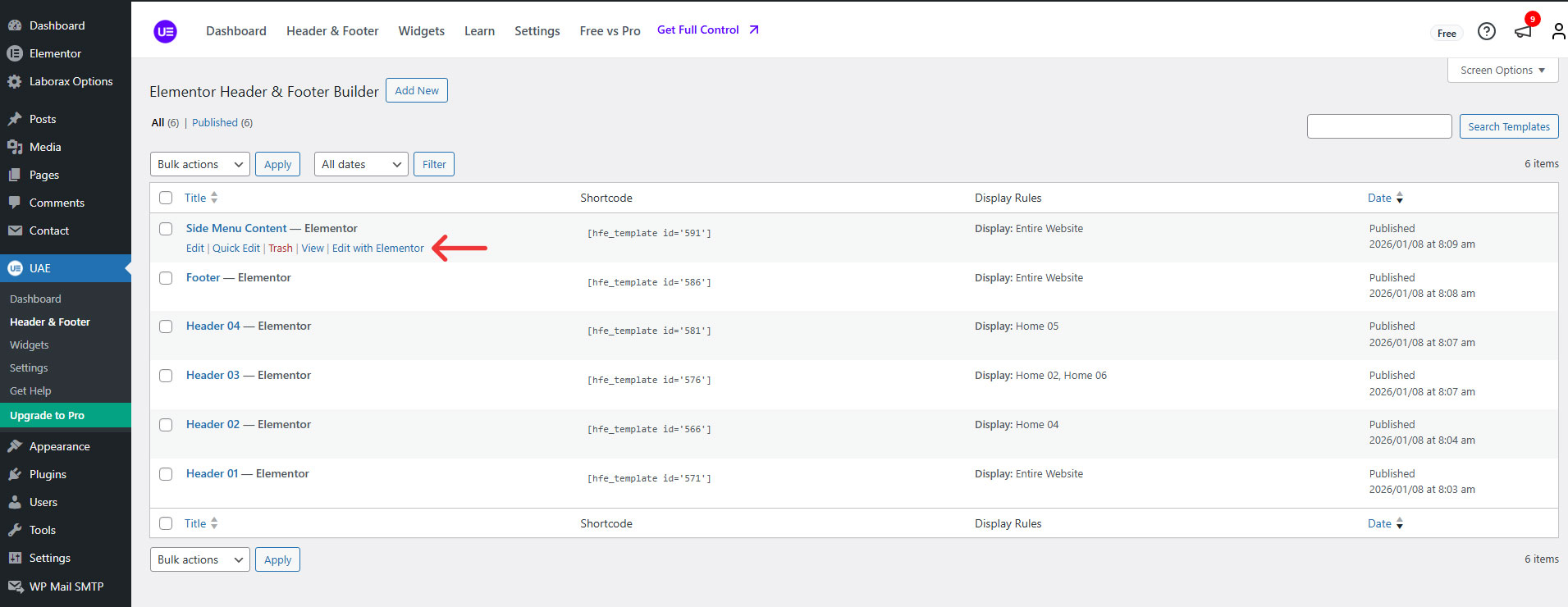Click the user account profile icon

1557,31
